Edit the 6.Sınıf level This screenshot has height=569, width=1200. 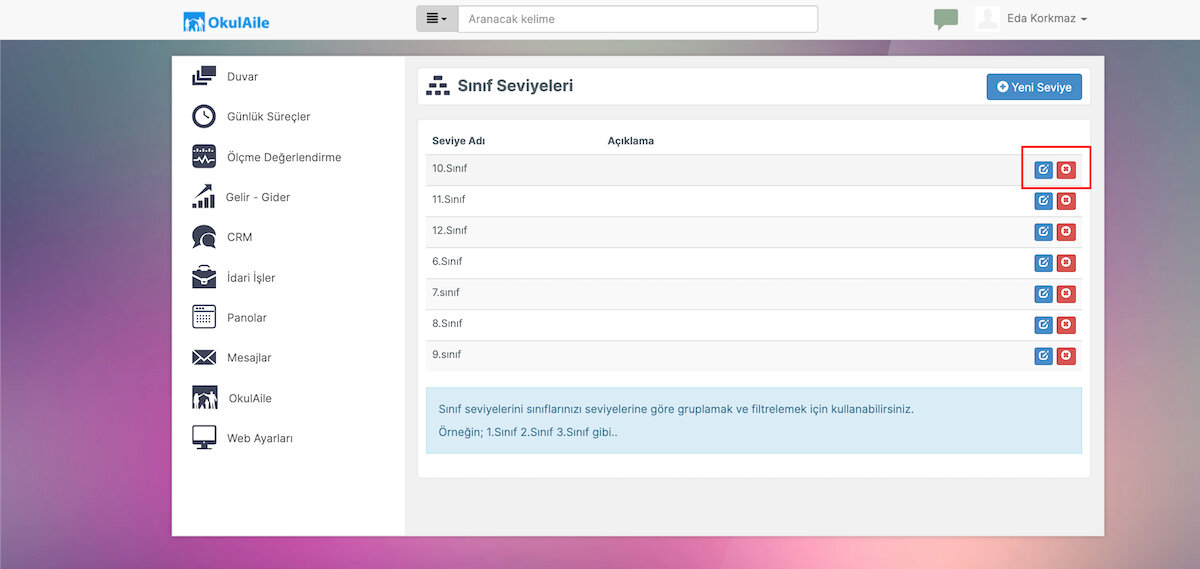(1044, 263)
